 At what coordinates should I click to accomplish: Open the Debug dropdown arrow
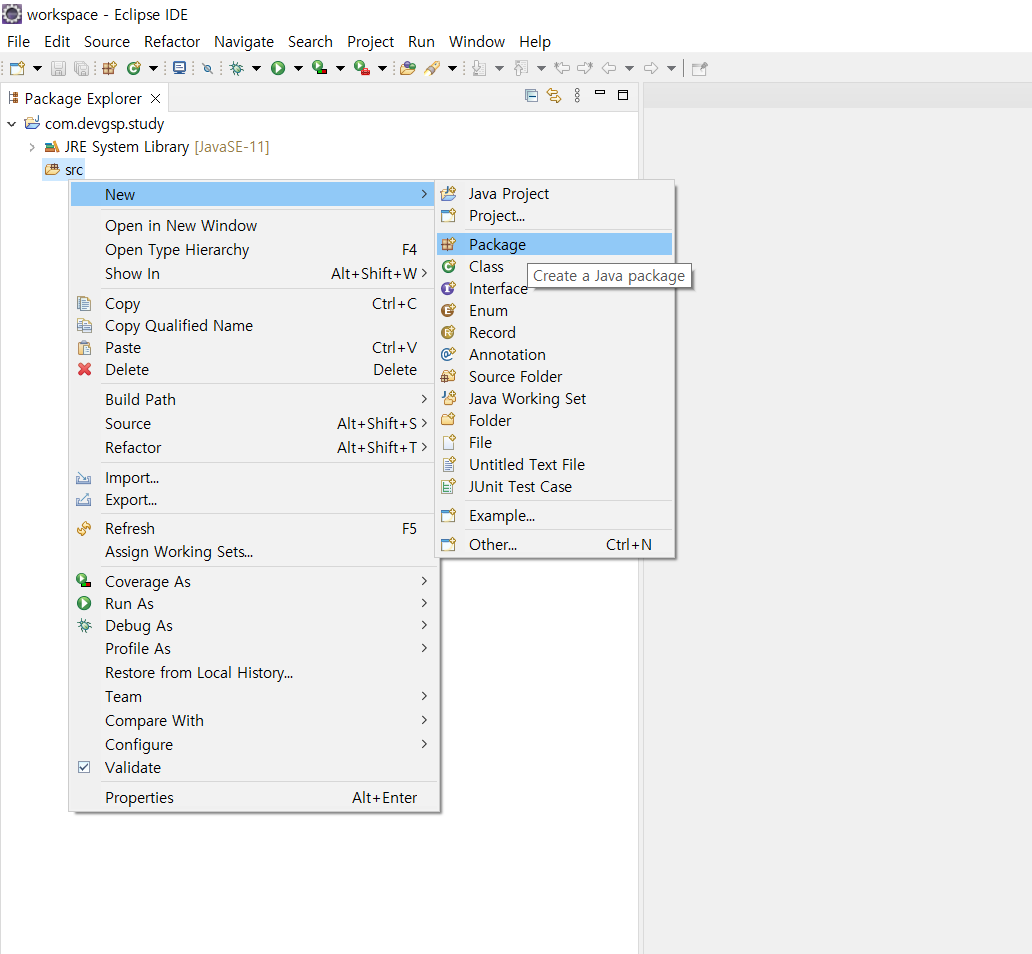(x=257, y=68)
